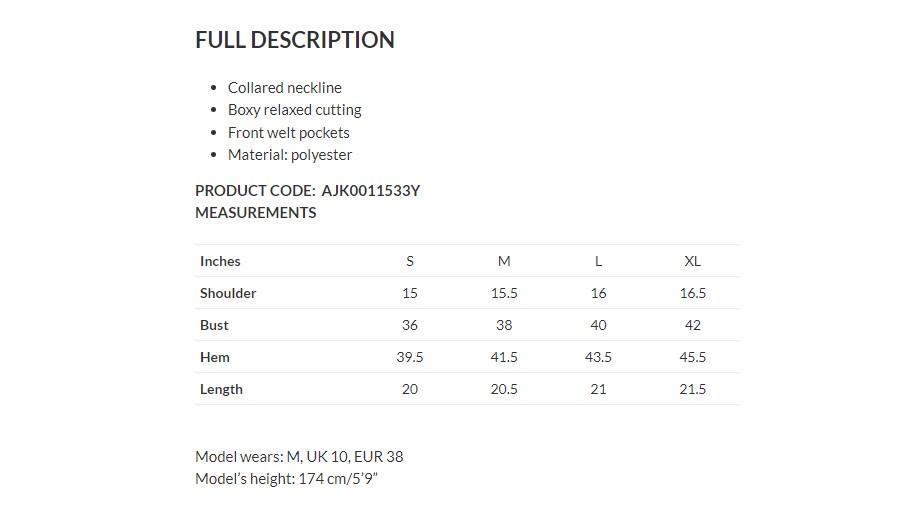Click the Boxy relaxed cutting bullet
The image size is (919, 516).
294,110
